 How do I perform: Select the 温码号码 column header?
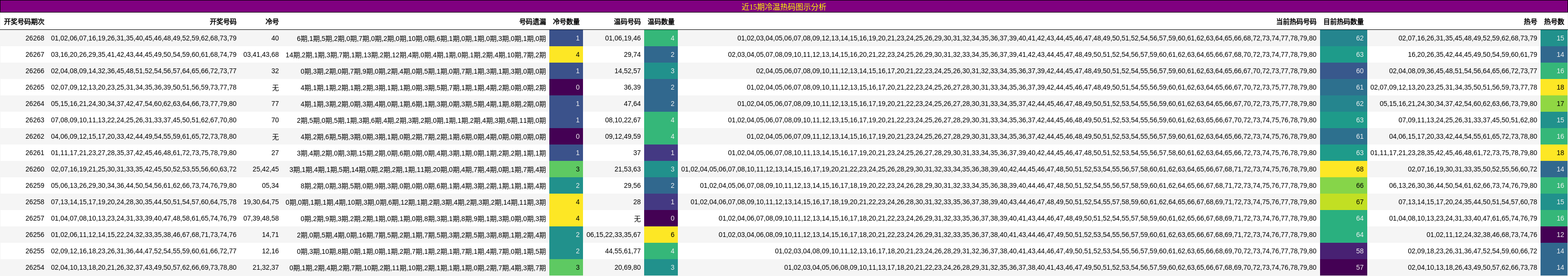(627, 22)
